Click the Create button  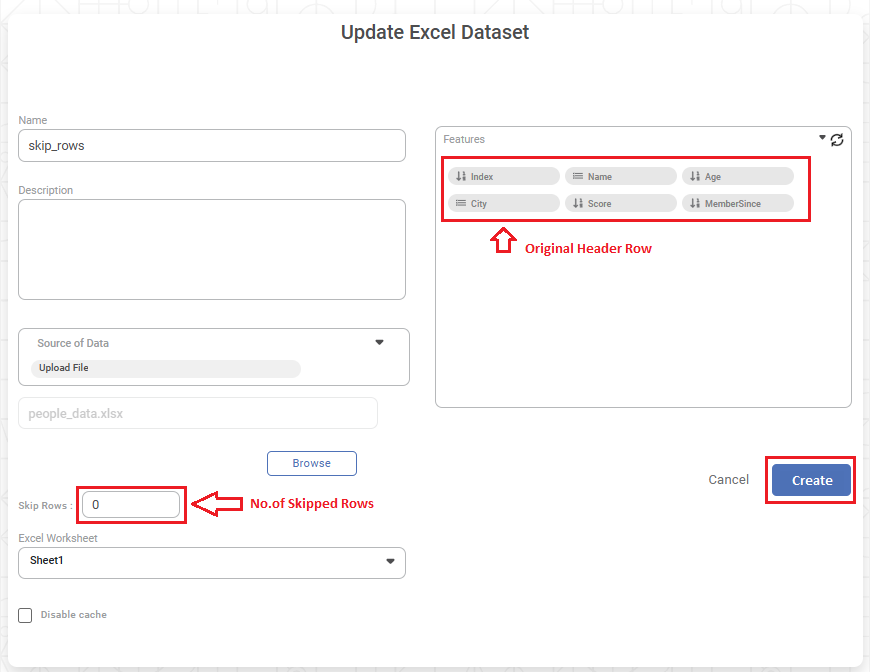tap(811, 480)
